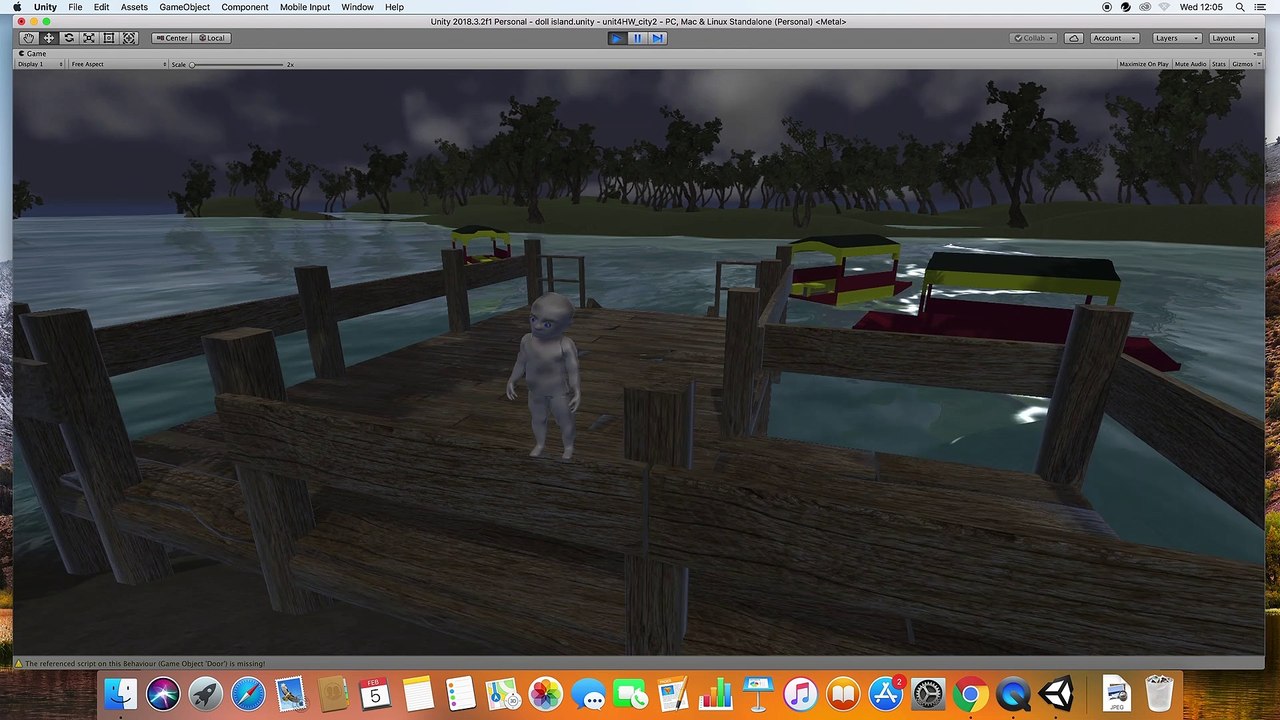Open the Free Aspect dropdown
The height and width of the screenshot is (720, 1280).
coord(118,64)
